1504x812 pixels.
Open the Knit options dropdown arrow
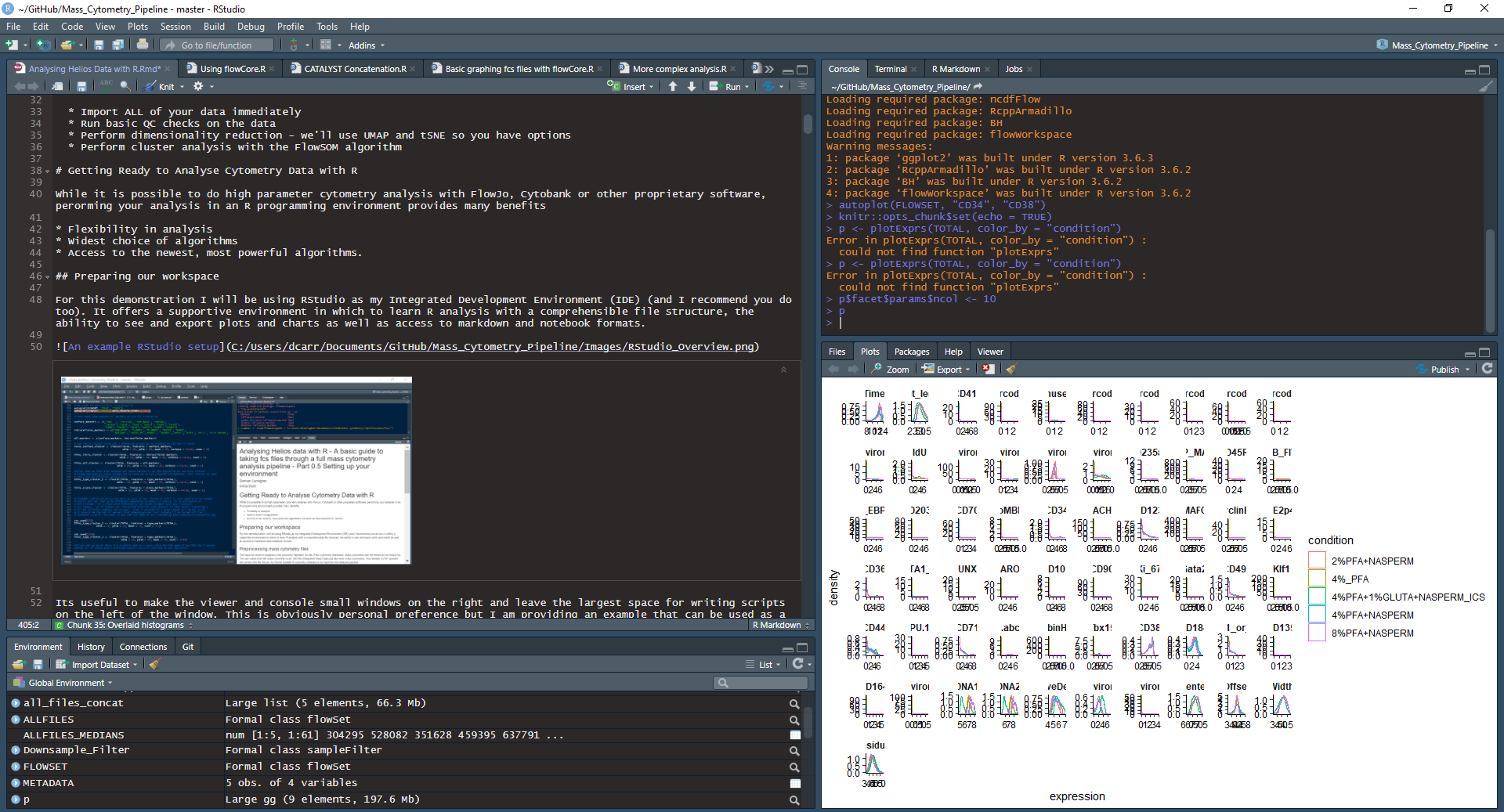coord(182,87)
